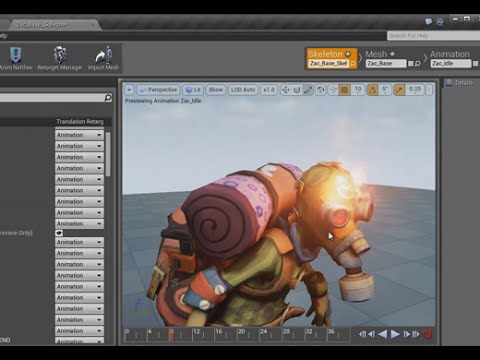Image resolution: width=480 pixels, height=360 pixels.
Task: Click the Translation Retarg column header
Action: point(80,122)
